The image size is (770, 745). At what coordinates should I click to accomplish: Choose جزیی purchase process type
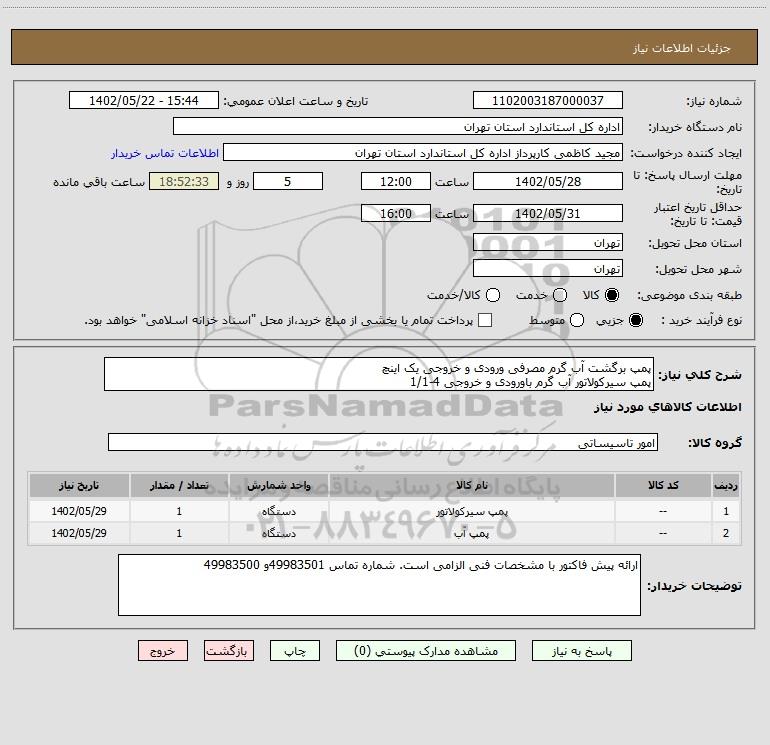[635, 320]
